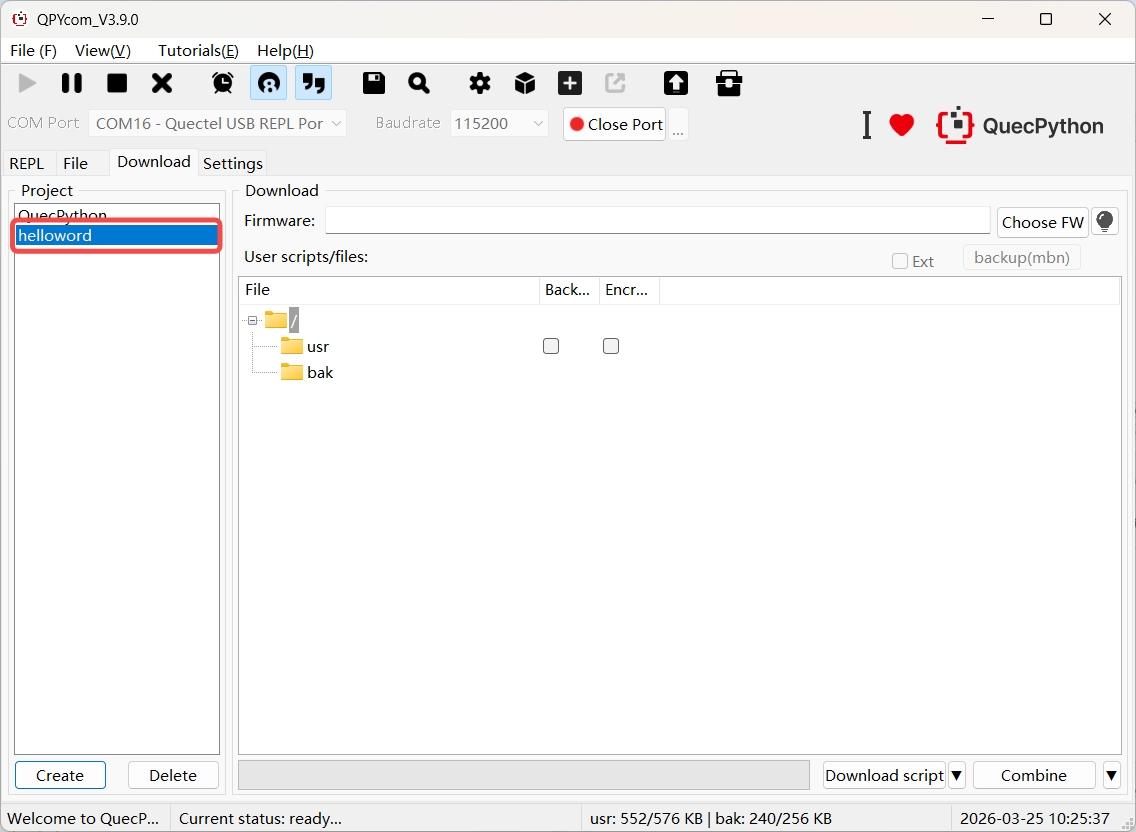The image size is (1136, 832).
Task: Switch to the REPL tab
Action: pos(27,163)
